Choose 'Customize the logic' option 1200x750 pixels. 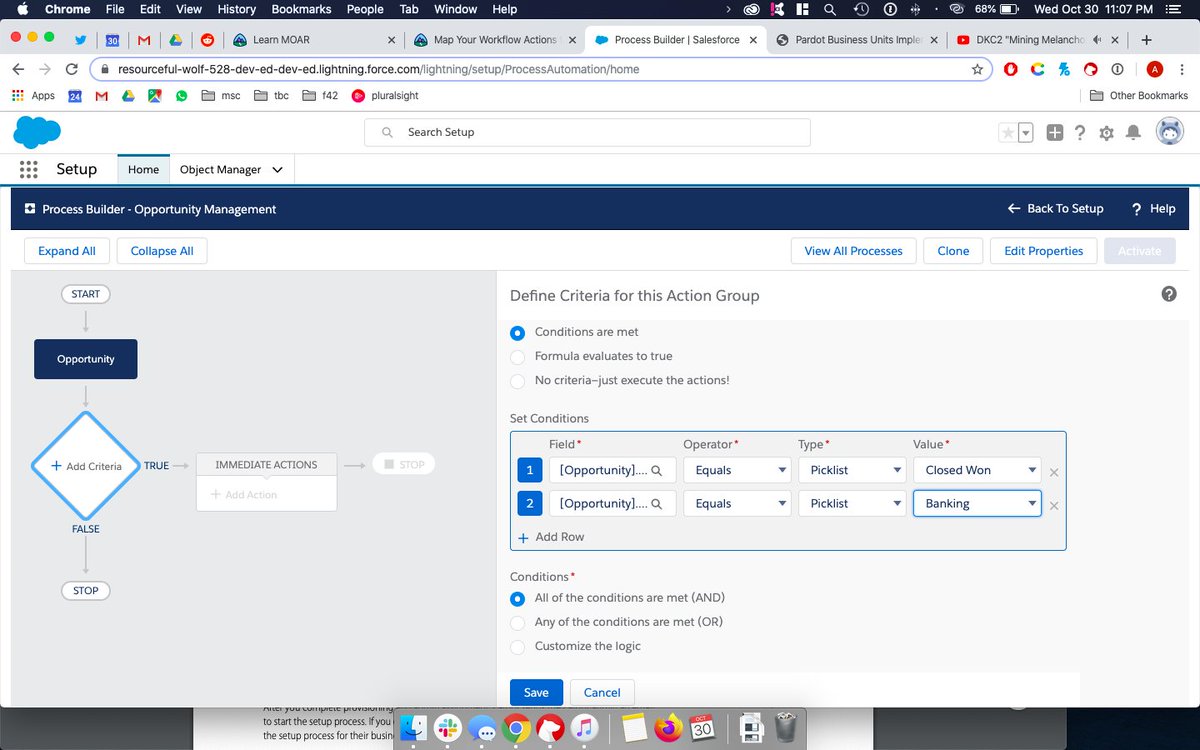click(x=518, y=646)
